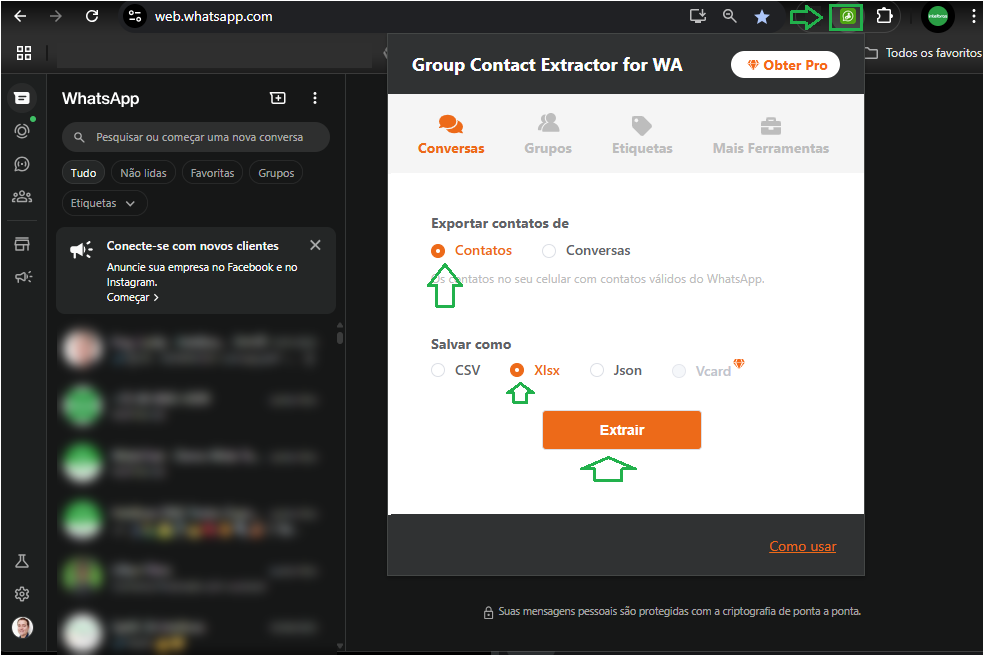Select the Contatos radio button
The width and height of the screenshot is (987, 657).
point(438,251)
